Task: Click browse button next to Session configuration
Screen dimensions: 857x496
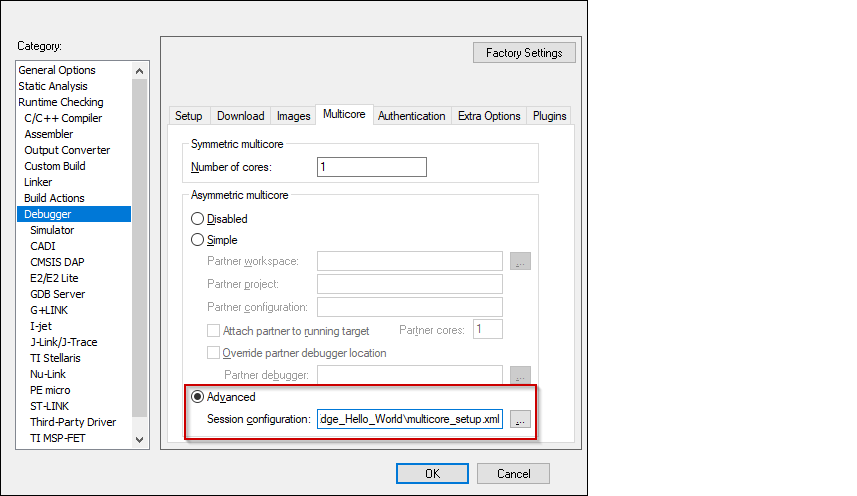Action: tap(520, 420)
